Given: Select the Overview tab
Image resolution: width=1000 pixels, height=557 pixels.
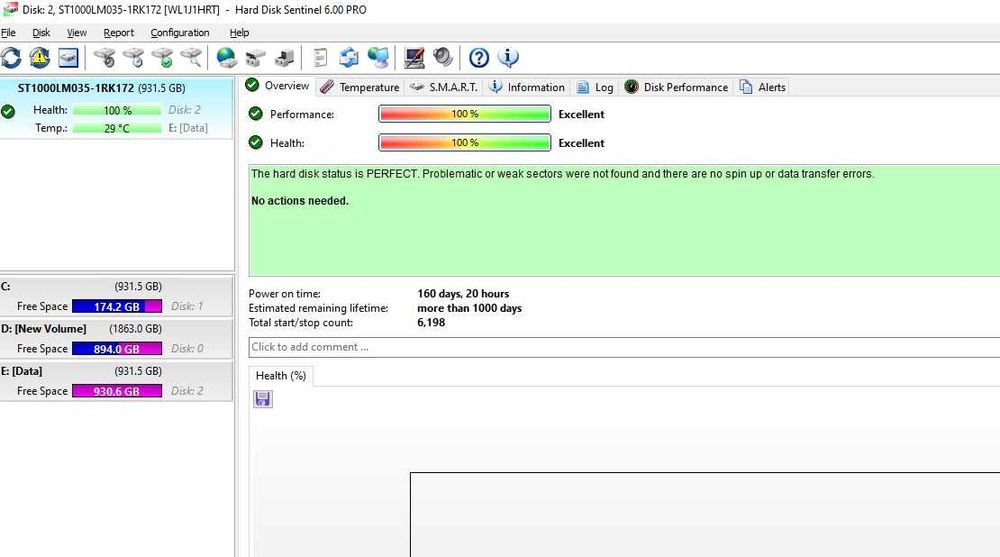Looking at the screenshot, I should coord(278,85).
